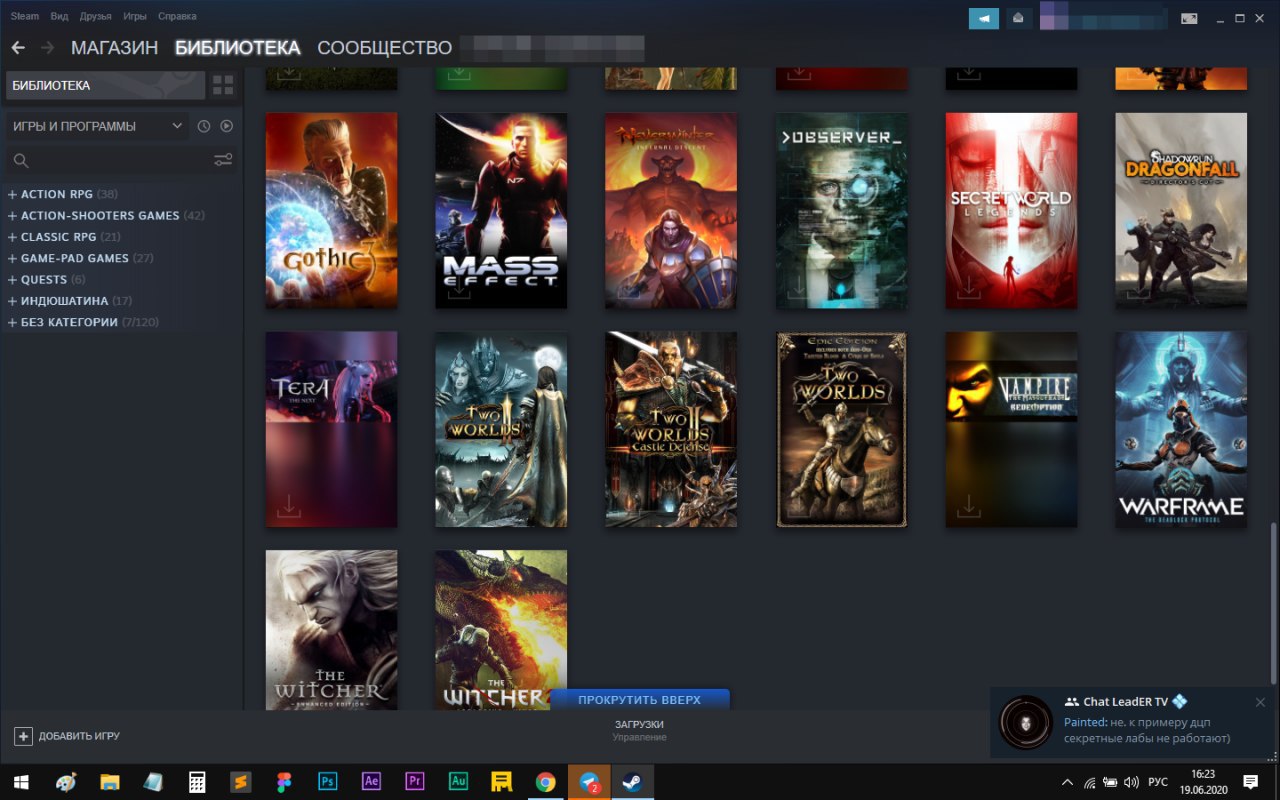Image resolution: width=1280 pixels, height=800 pixels.
Task: Open the ИГРЫ И ПРОГРАММЫ dropdown
Action: point(96,126)
